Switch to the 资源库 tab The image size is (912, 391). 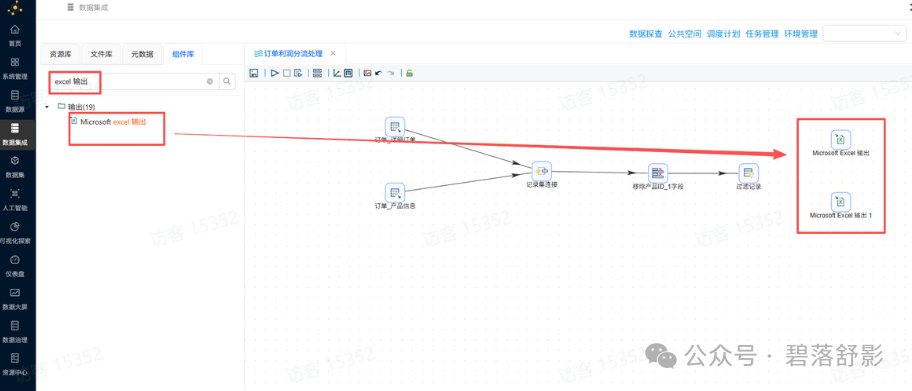click(60, 54)
